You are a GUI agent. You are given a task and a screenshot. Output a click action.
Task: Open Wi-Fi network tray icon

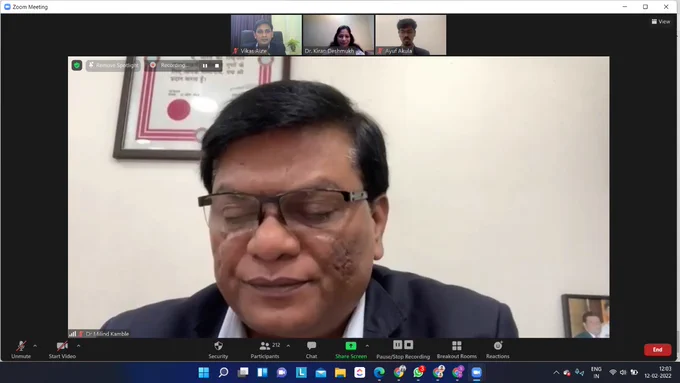[x=613, y=373]
